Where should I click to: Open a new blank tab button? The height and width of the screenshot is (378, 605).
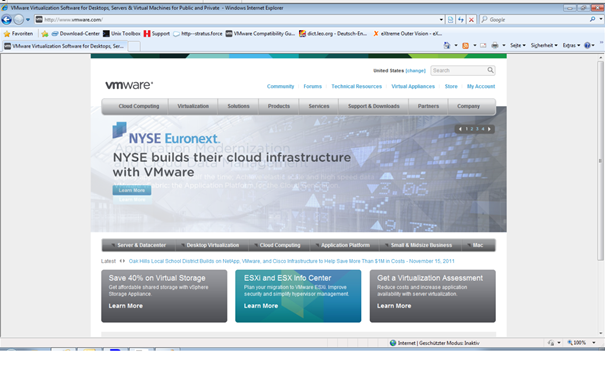click(134, 47)
